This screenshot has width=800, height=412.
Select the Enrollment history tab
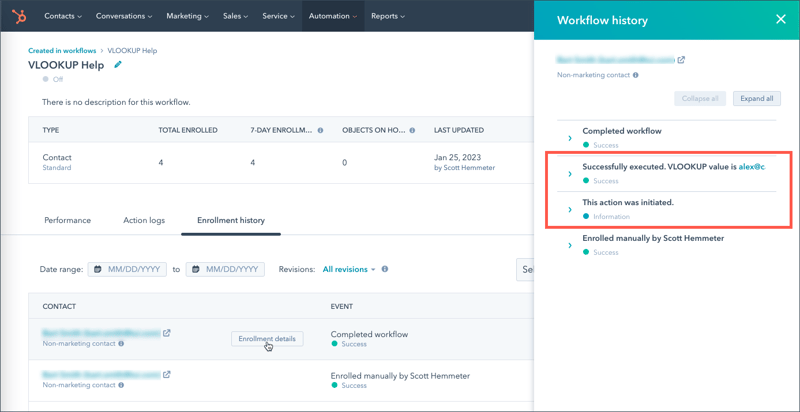231,220
